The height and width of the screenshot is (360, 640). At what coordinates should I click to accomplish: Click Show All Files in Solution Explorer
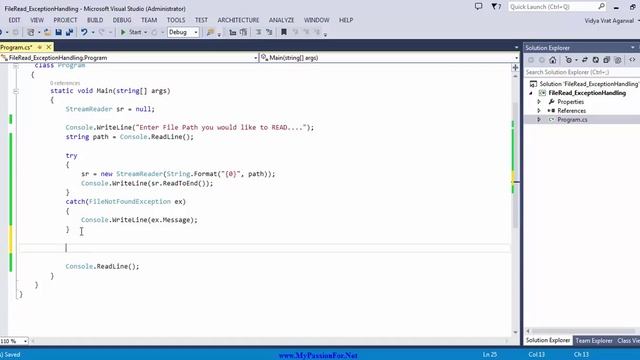618,60
